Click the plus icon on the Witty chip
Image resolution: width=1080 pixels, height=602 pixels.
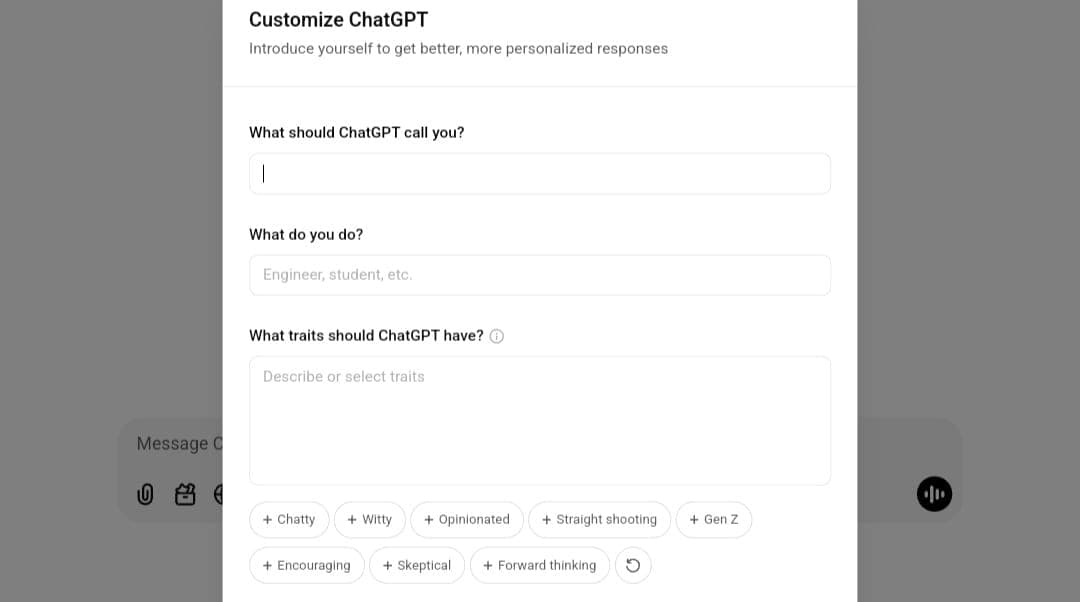click(x=350, y=519)
